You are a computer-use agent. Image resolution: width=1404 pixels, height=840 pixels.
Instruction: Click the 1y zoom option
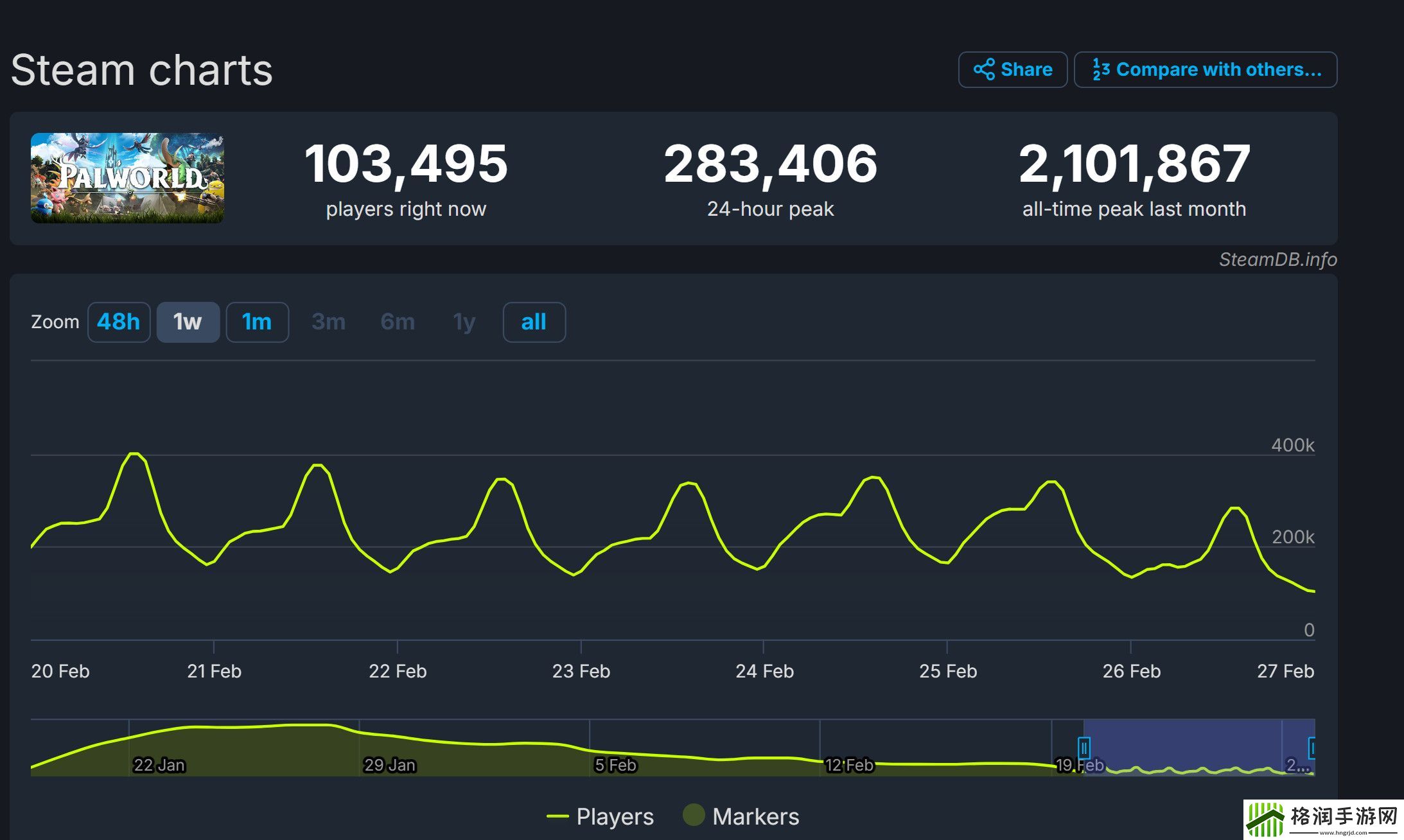[x=464, y=322]
